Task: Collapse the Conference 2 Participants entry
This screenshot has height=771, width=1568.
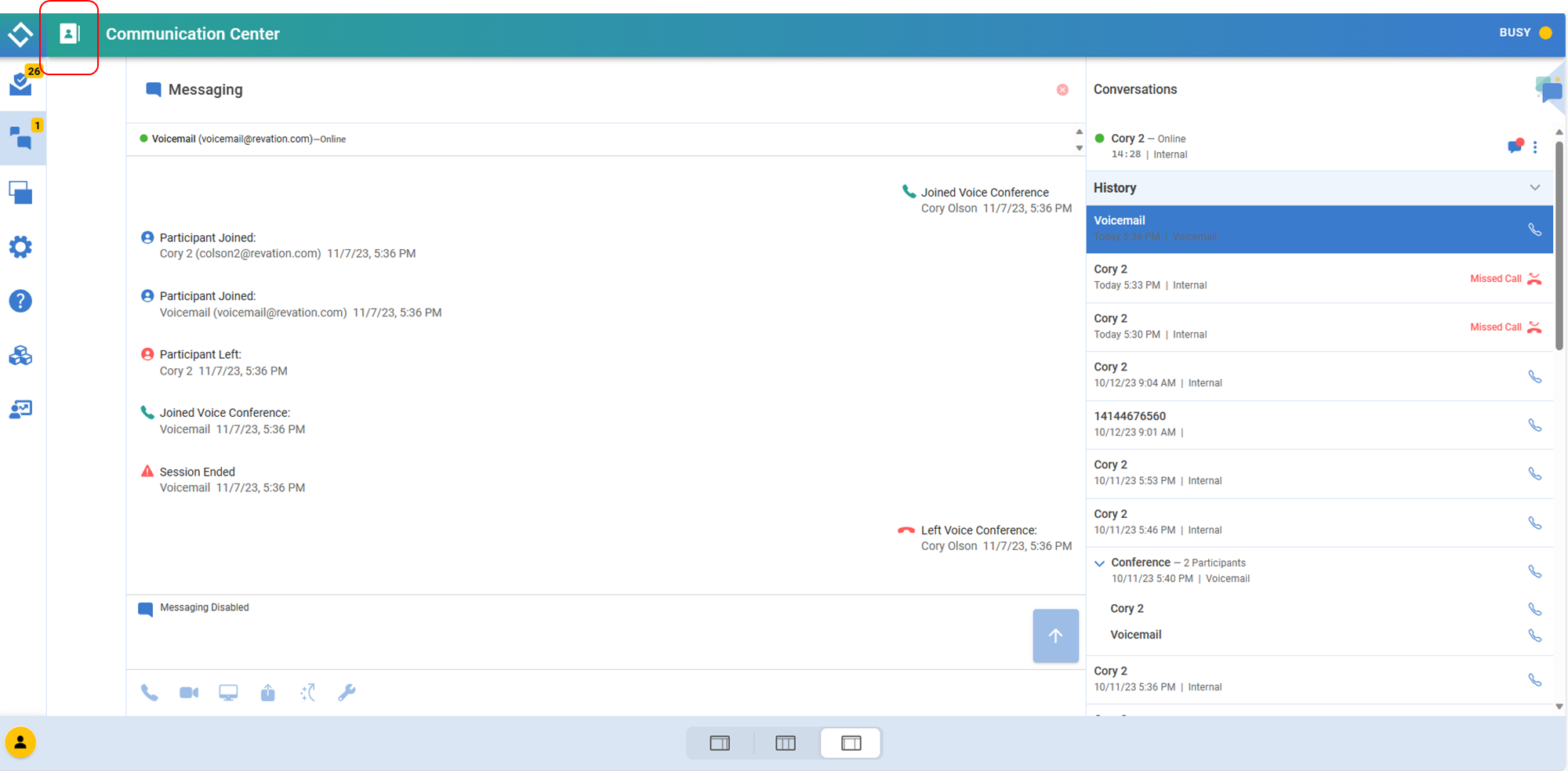Action: tap(1099, 563)
